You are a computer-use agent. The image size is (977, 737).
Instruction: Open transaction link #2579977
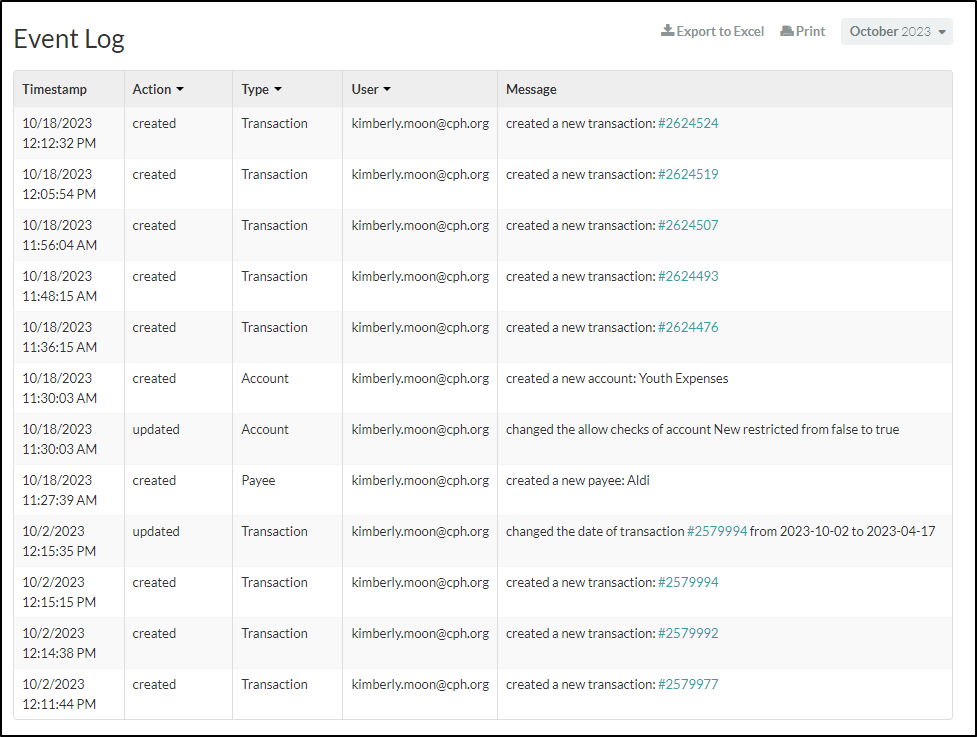(x=688, y=685)
